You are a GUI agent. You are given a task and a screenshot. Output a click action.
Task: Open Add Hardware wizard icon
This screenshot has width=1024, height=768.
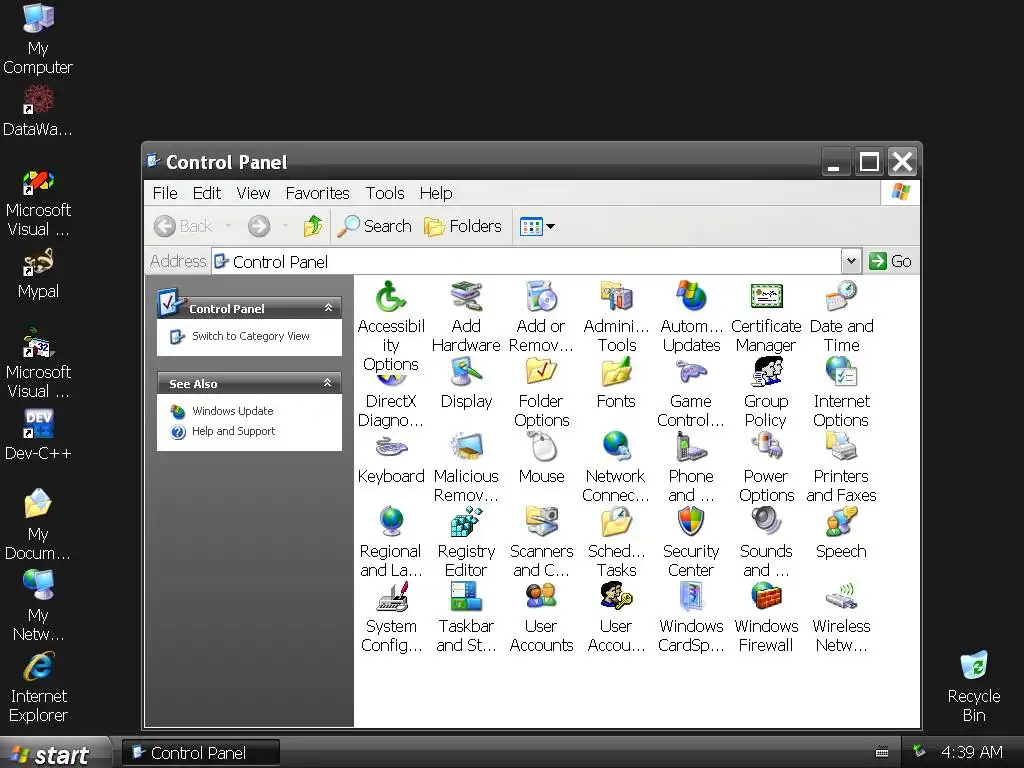(x=466, y=298)
